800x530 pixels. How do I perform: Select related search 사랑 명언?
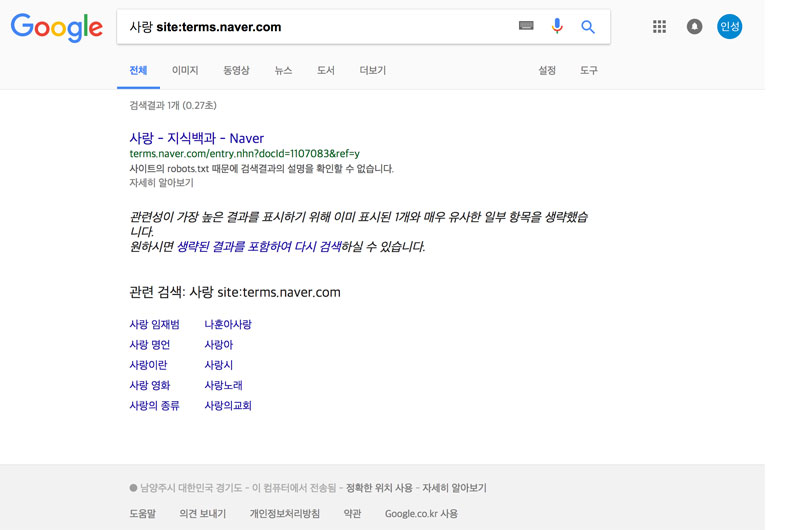(149, 345)
